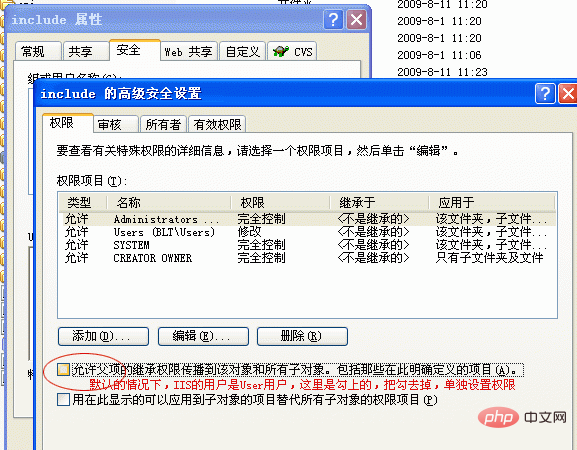Screen dimensions: 577x450
Task: Sort by the 应用于 column header
Action: 492,202
